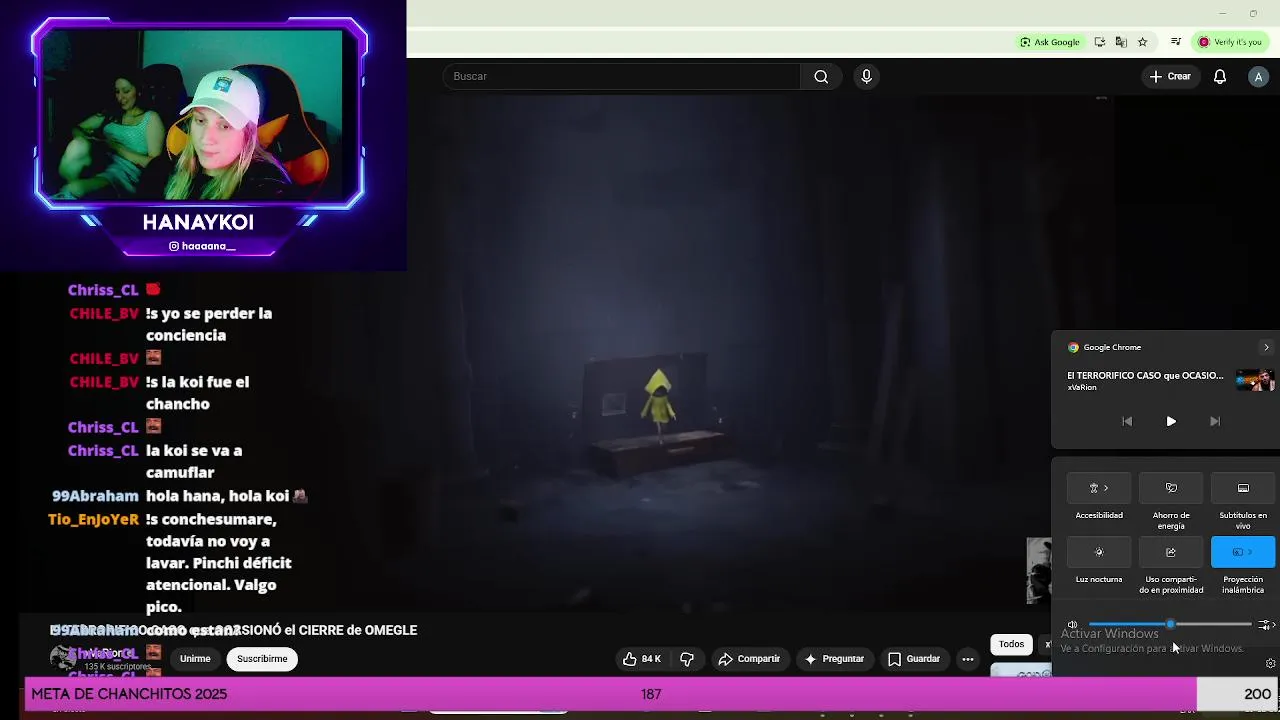
Task: Expand the Google Chrome media panel chevron
Action: [1266, 348]
